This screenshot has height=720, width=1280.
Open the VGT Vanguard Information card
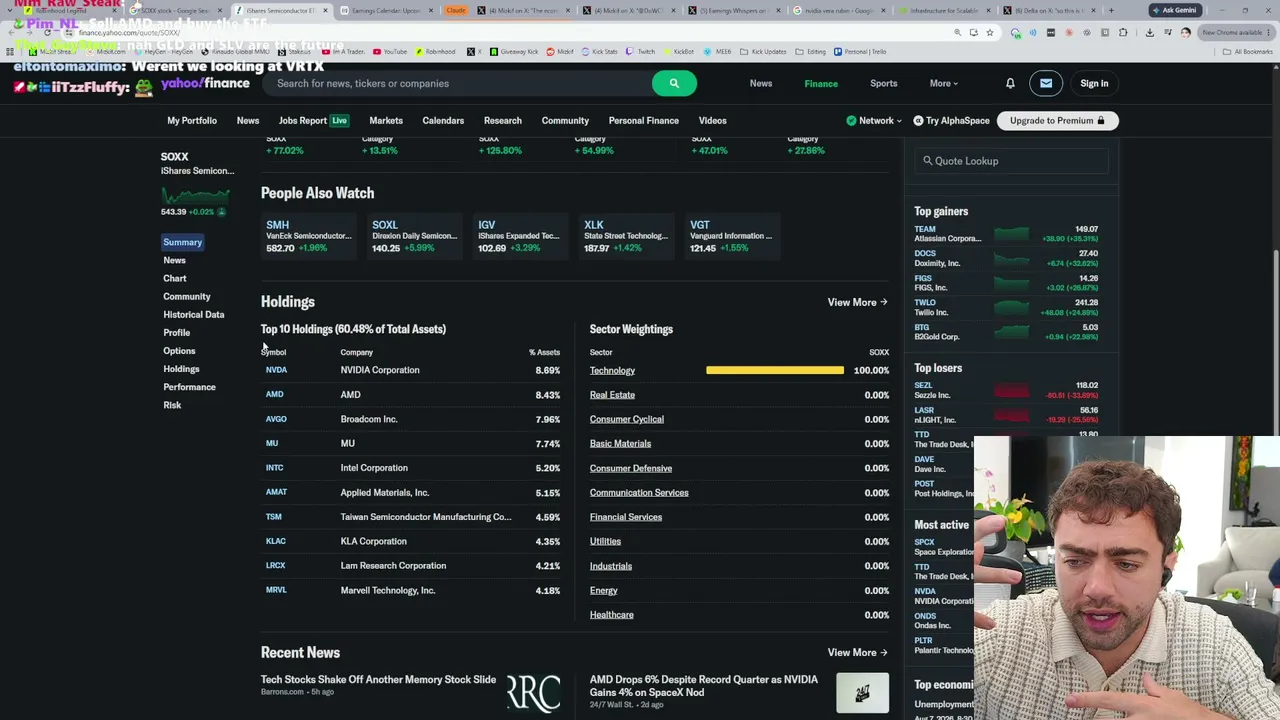click(x=731, y=236)
